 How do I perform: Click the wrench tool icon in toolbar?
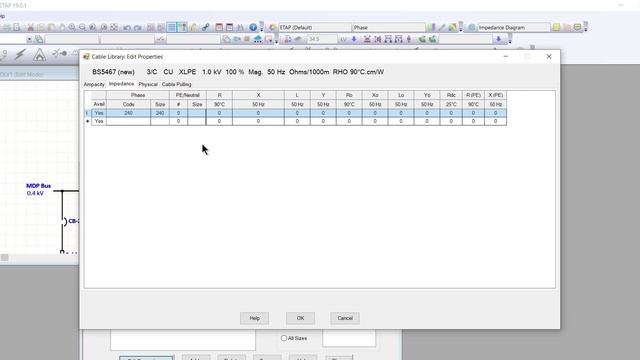click(x=206, y=27)
